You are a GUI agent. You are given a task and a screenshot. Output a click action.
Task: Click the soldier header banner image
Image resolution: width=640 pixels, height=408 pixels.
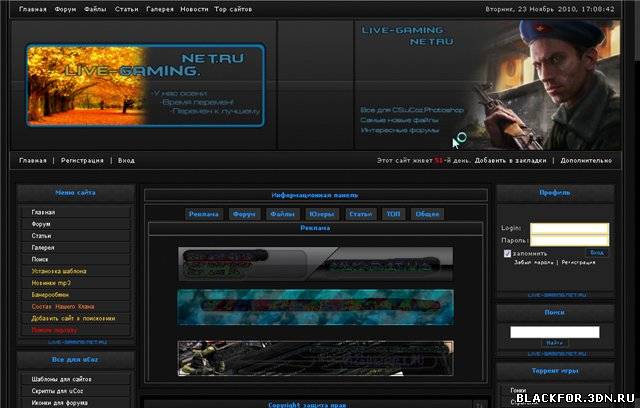coord(488,85)
